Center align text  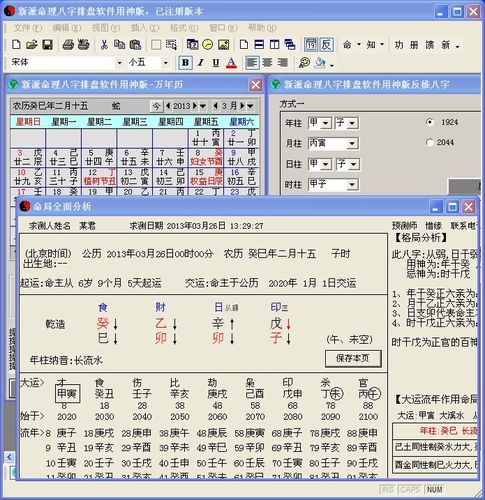[x=267, y=63]
